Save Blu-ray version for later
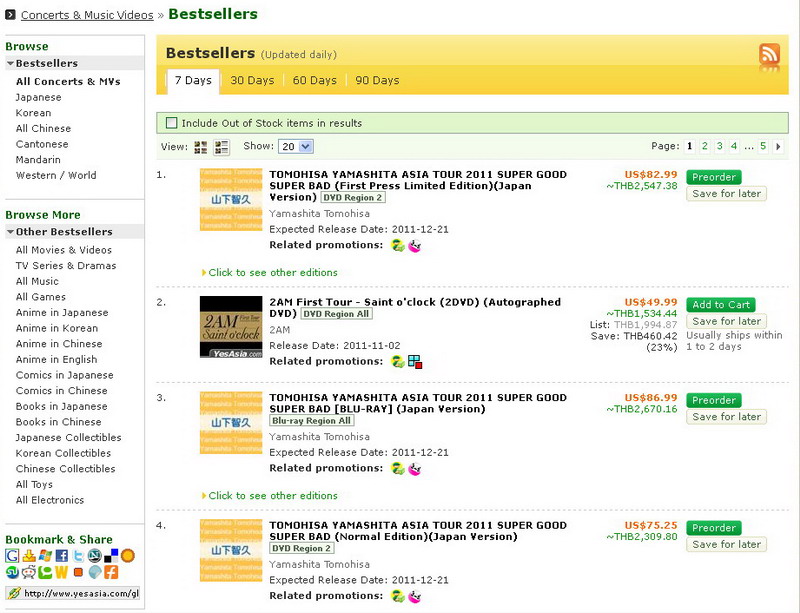Image resolution: width=800 pixels, height=613 pixels. click(726, 417)
